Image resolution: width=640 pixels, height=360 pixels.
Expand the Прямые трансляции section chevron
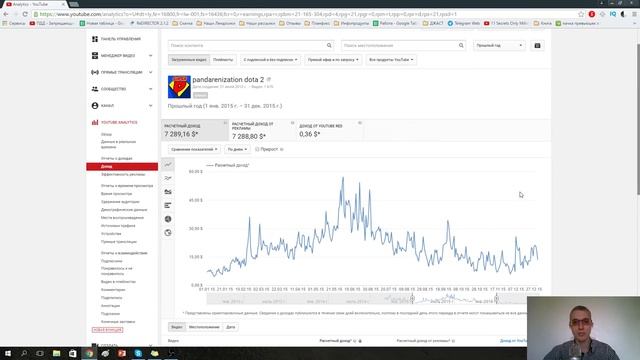pos(151,72)
